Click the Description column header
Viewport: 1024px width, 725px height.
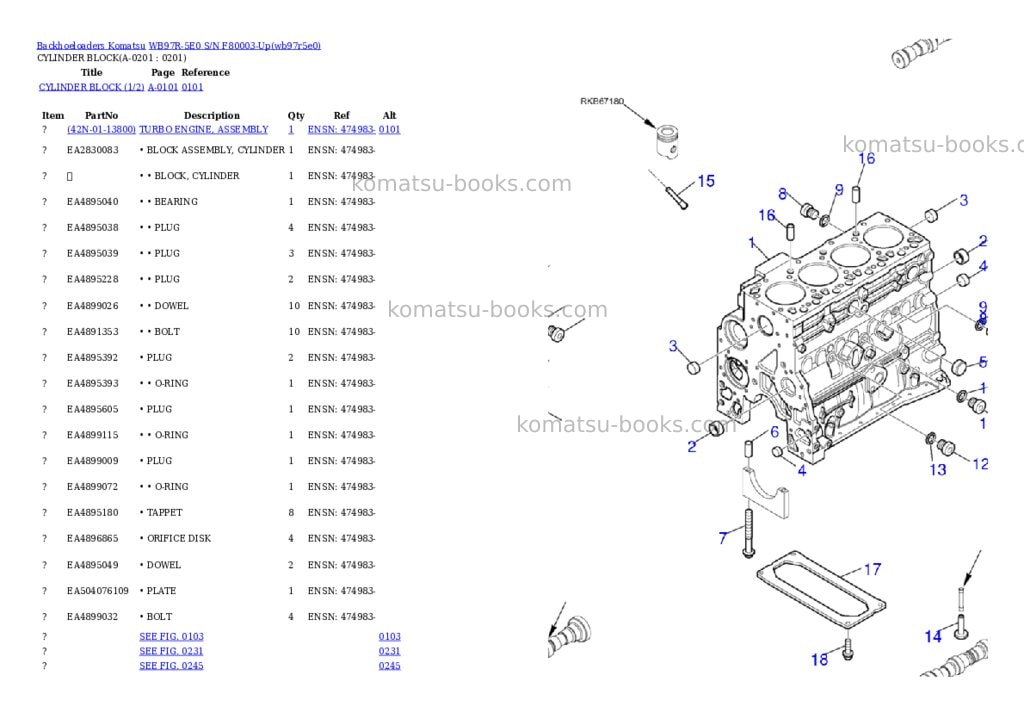pos(212,116)
